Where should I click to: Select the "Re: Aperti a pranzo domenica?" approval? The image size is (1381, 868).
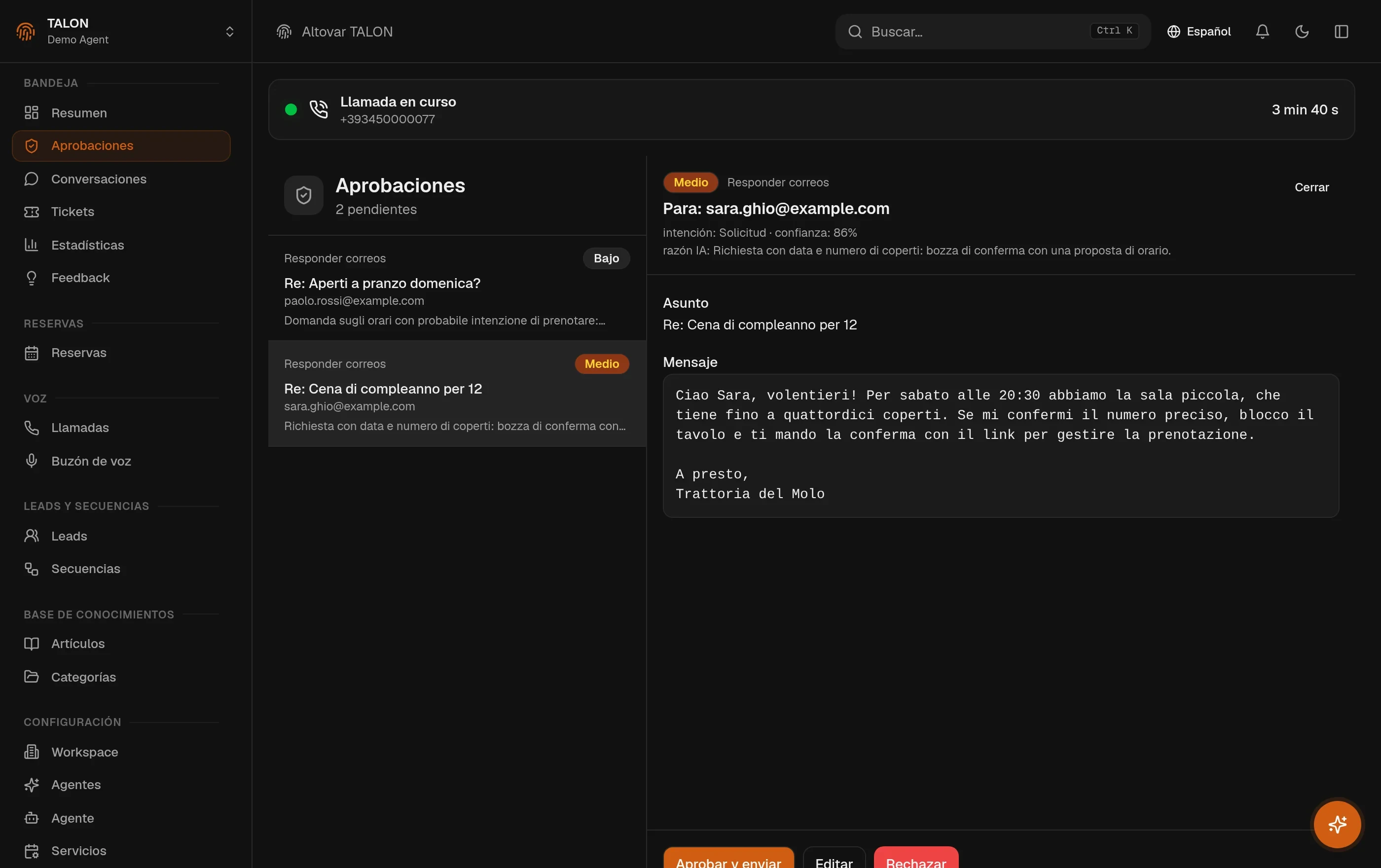coord(457,289)
